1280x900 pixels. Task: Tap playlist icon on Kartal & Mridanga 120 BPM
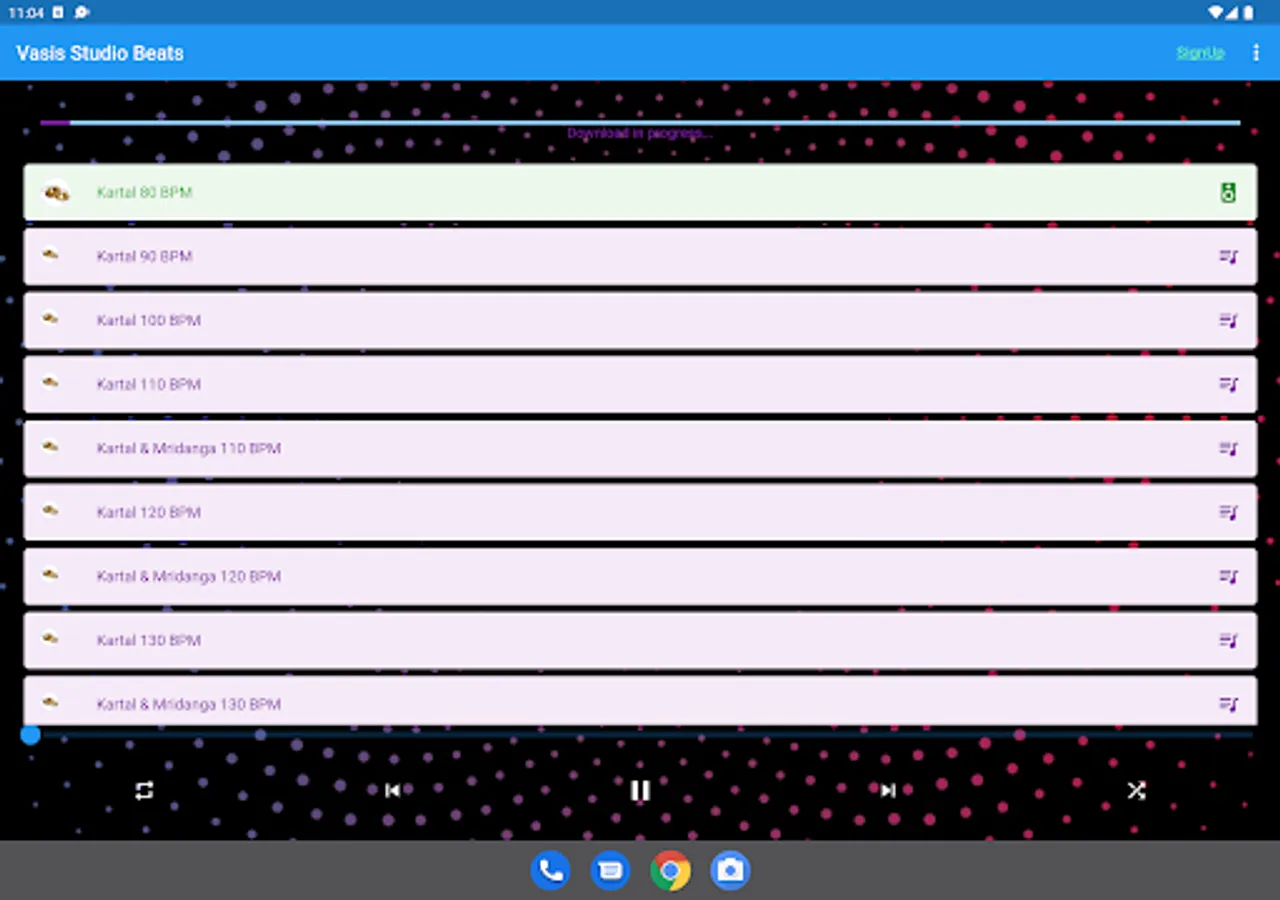coord(1228,577)
